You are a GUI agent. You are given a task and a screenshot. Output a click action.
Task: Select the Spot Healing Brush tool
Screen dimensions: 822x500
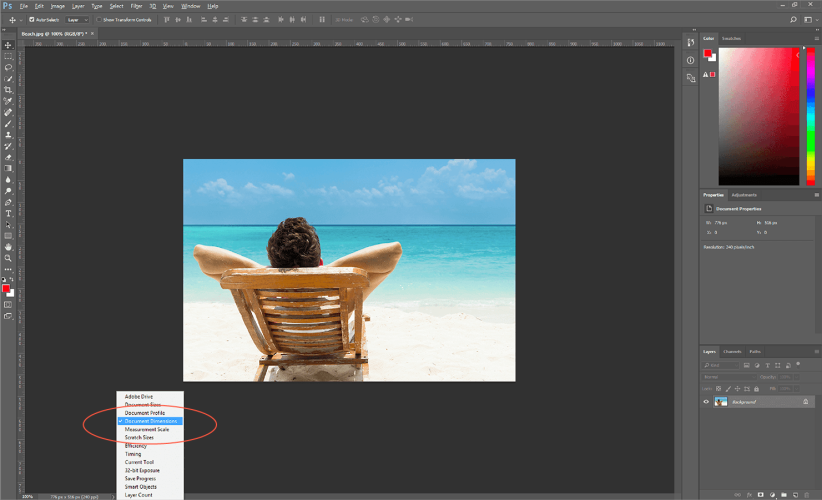[x=8, y=112]
